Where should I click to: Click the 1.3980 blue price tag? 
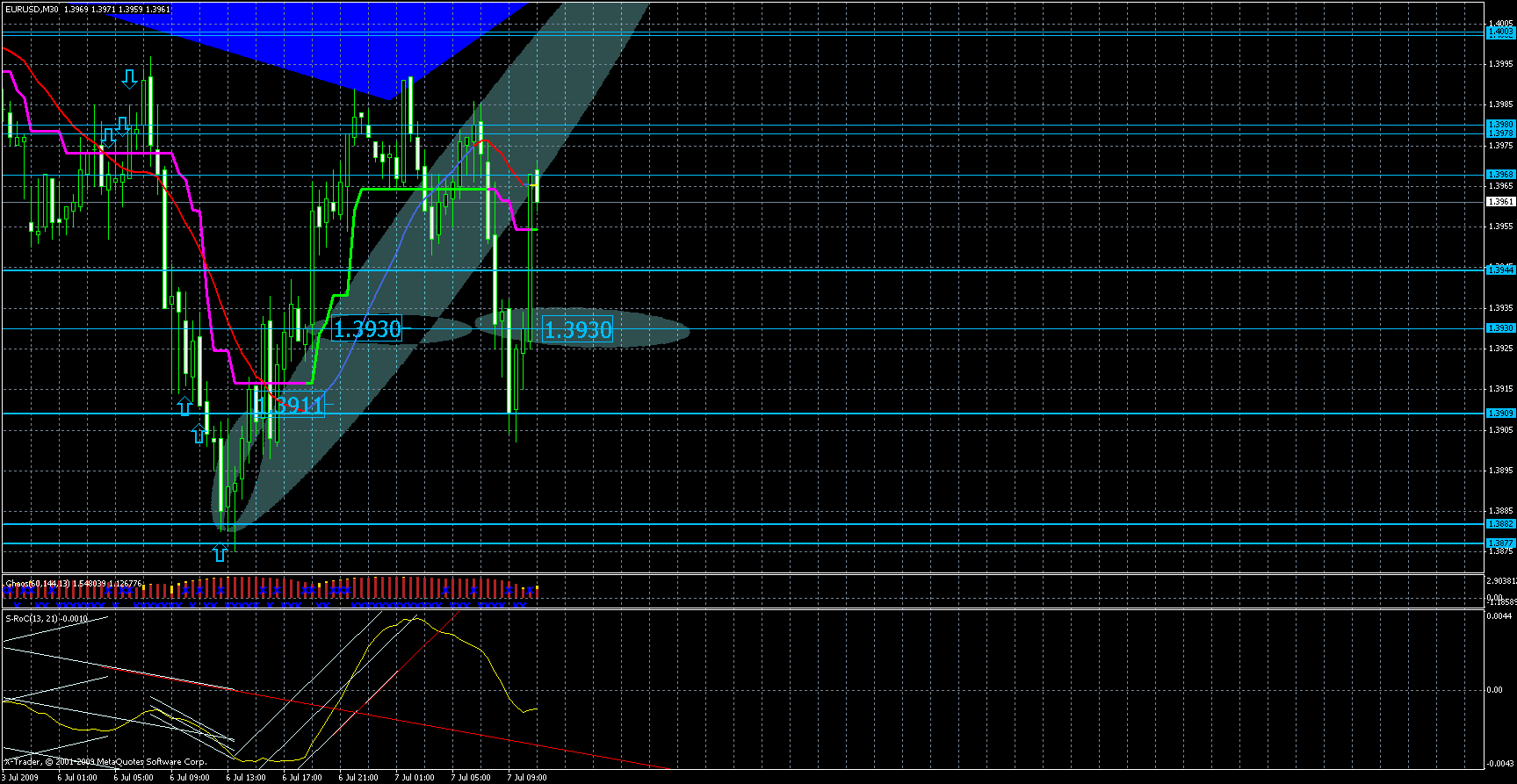tap(1499, 125)
